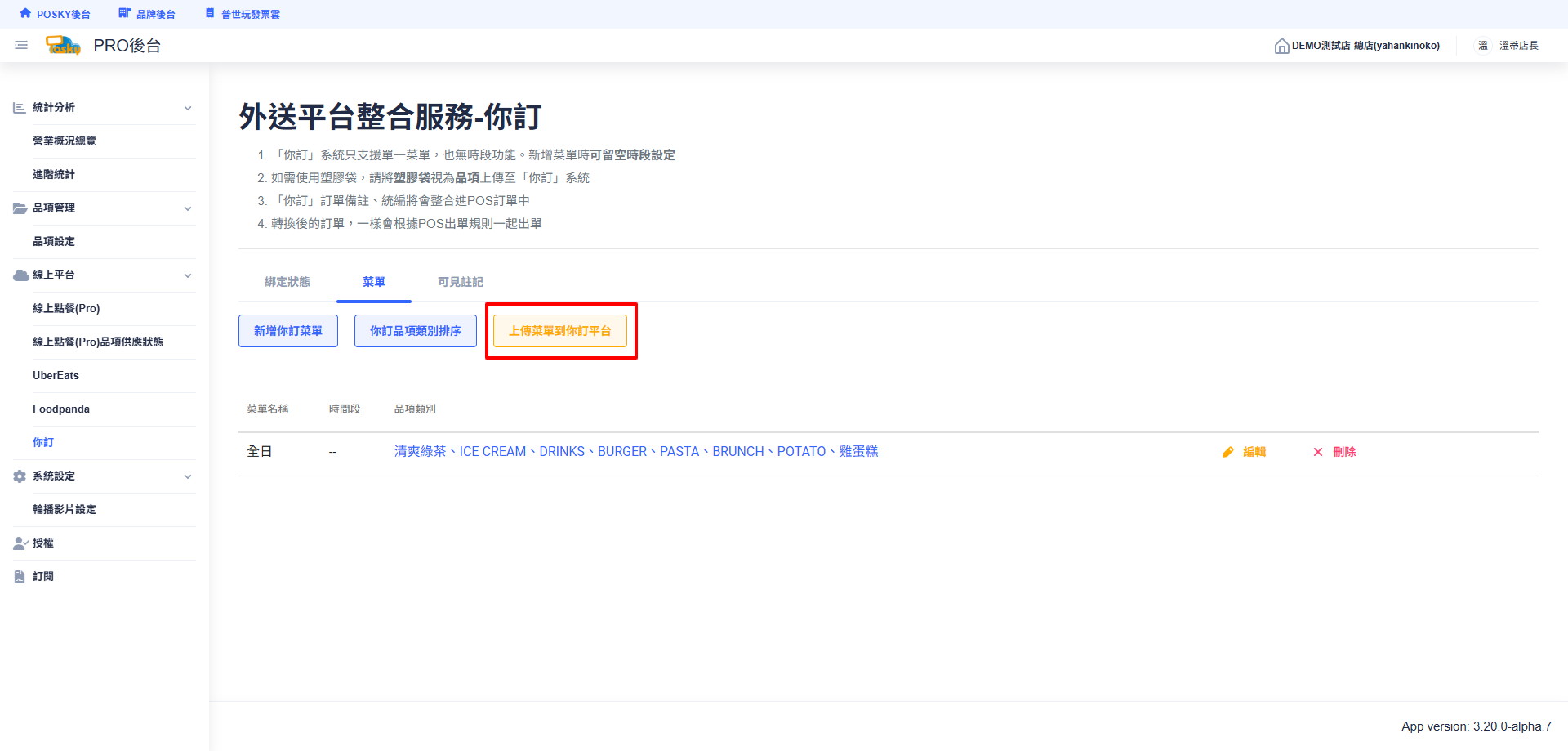This screenshot has width=1568, height=751.
Task: Open 輪播影片設定 in sidebar
Action: [x=65, y=509]
